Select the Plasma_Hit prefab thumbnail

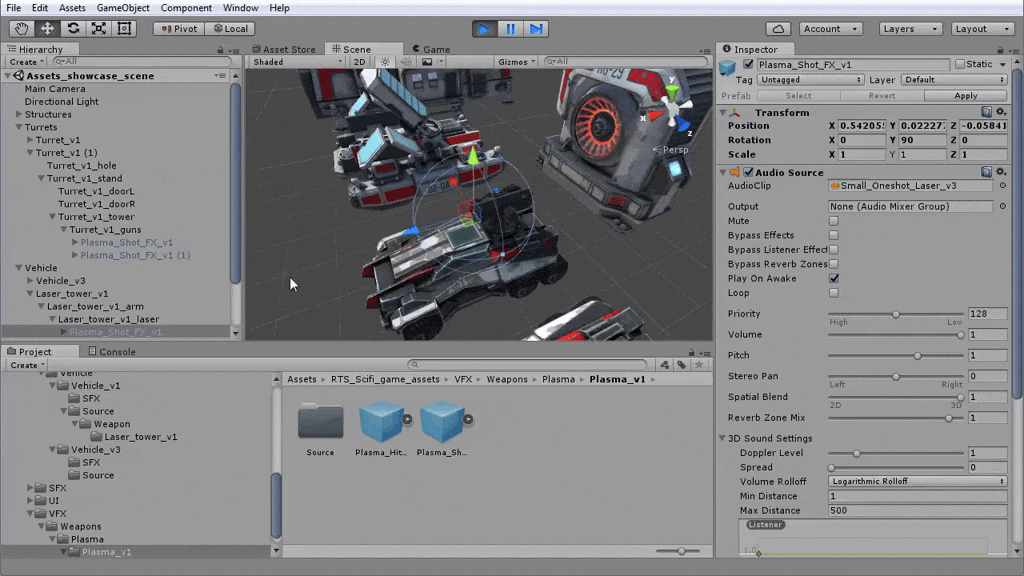coord(381,422)
